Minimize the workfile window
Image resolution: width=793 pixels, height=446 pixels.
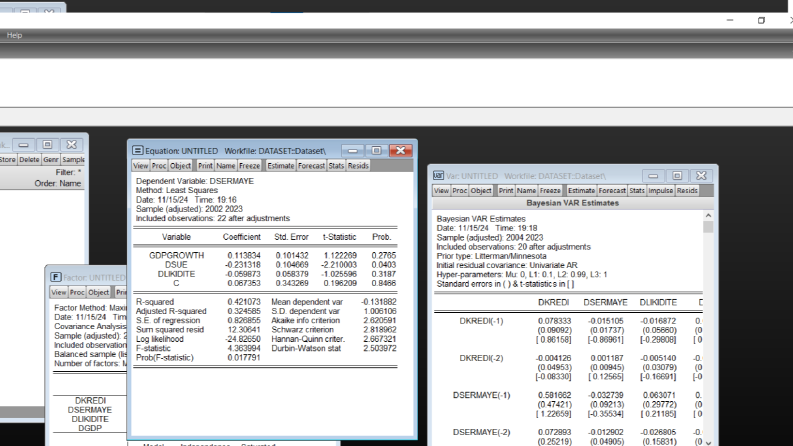pyautogui.click(x=23, y=145)
